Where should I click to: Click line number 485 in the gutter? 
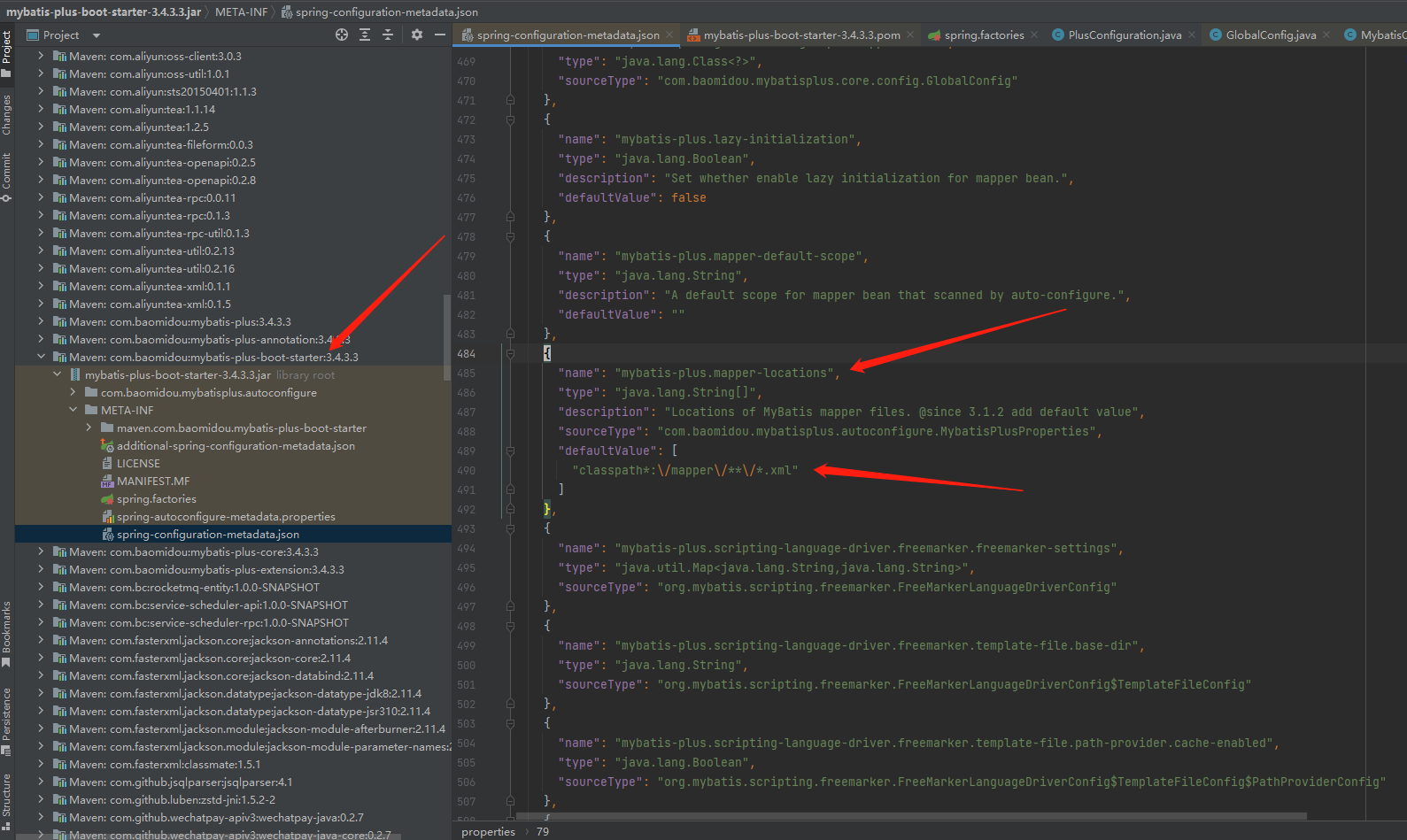click(467, 373)
